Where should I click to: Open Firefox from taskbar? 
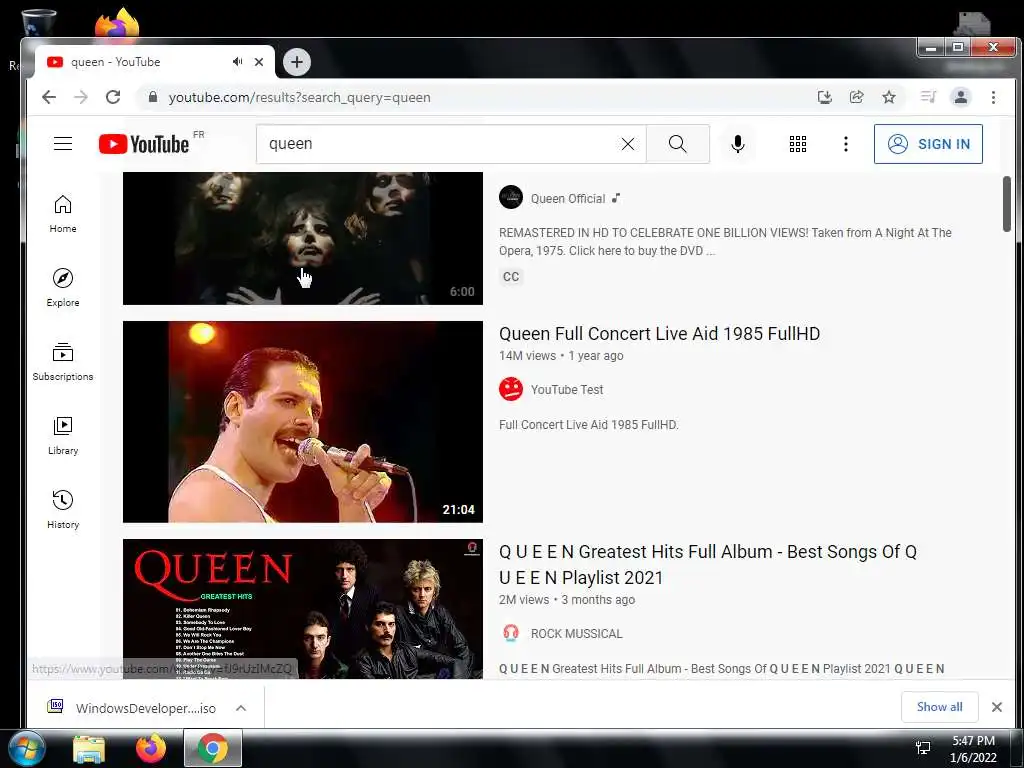151,748
